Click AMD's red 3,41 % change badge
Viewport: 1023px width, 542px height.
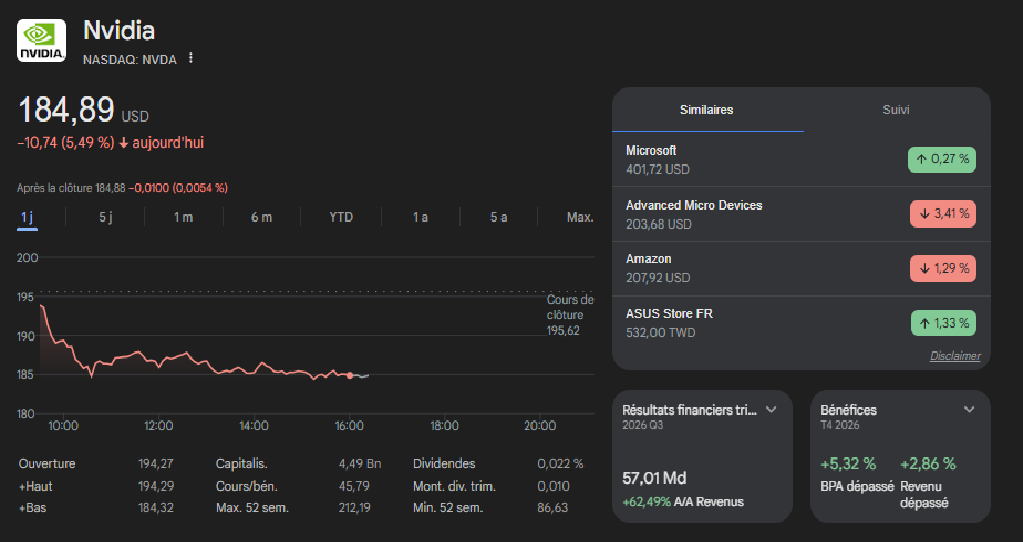[x=942, y=213]
